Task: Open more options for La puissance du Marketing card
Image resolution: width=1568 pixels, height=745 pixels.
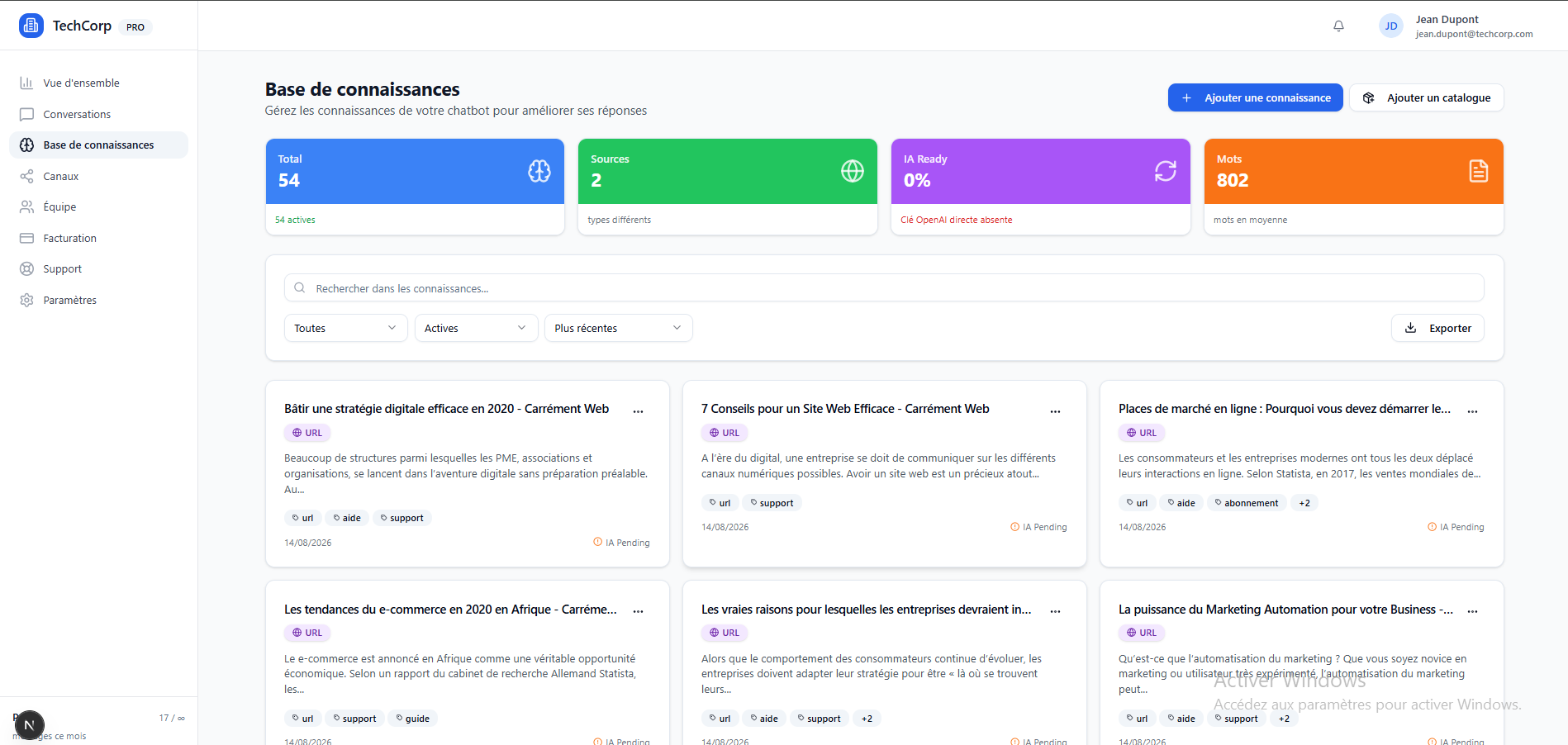Action: 1472,611
